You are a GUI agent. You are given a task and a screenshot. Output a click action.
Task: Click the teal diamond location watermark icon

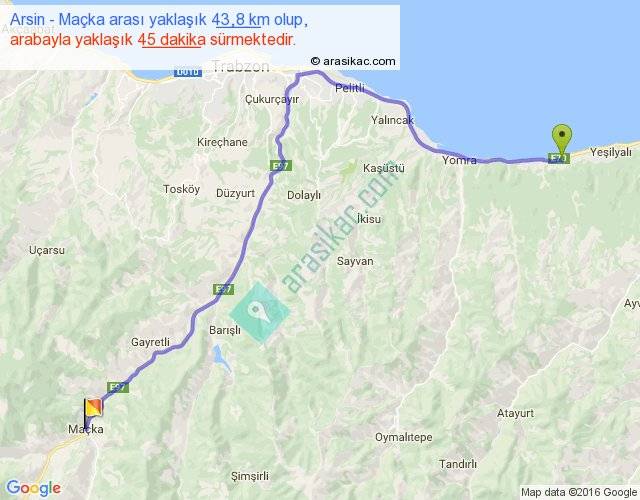point(260,312)
